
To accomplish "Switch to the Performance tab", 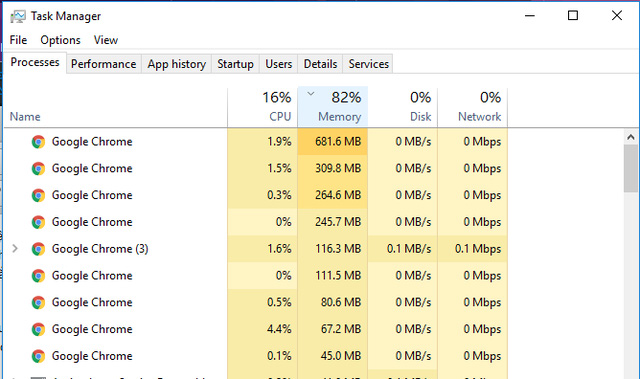I will pos(104,64).
